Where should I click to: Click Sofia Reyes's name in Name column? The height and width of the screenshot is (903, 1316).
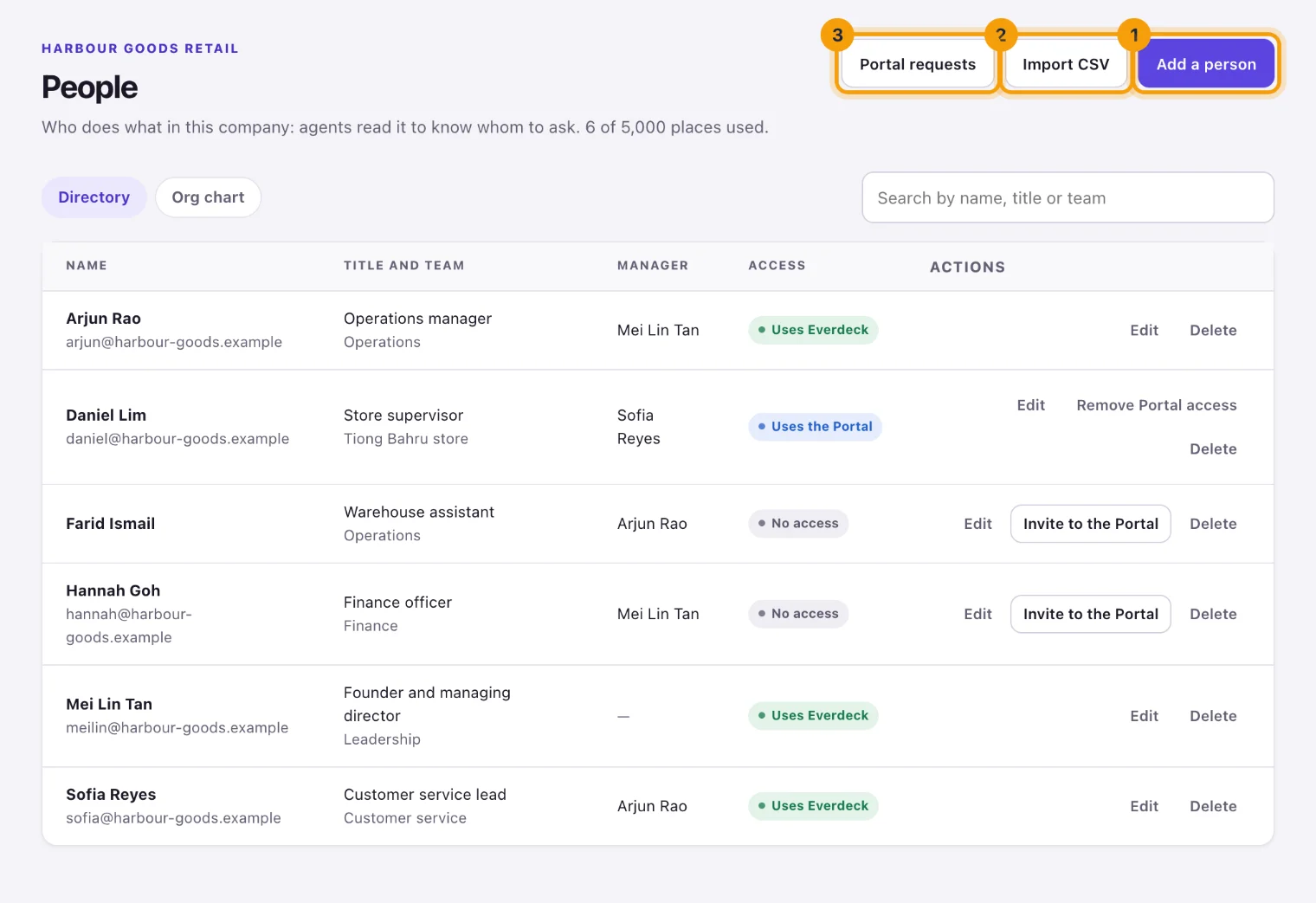pos(111,795)
